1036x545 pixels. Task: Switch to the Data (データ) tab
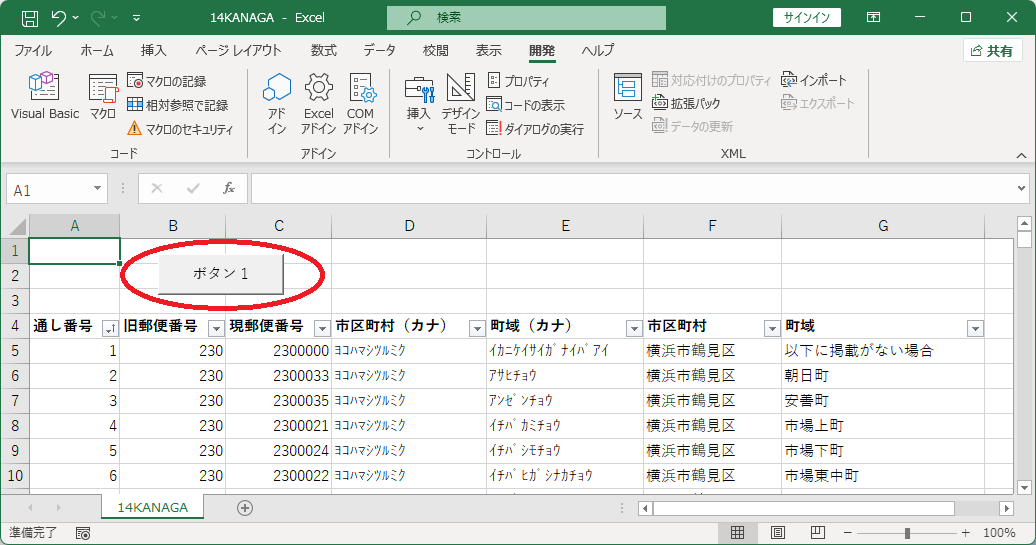379,50
